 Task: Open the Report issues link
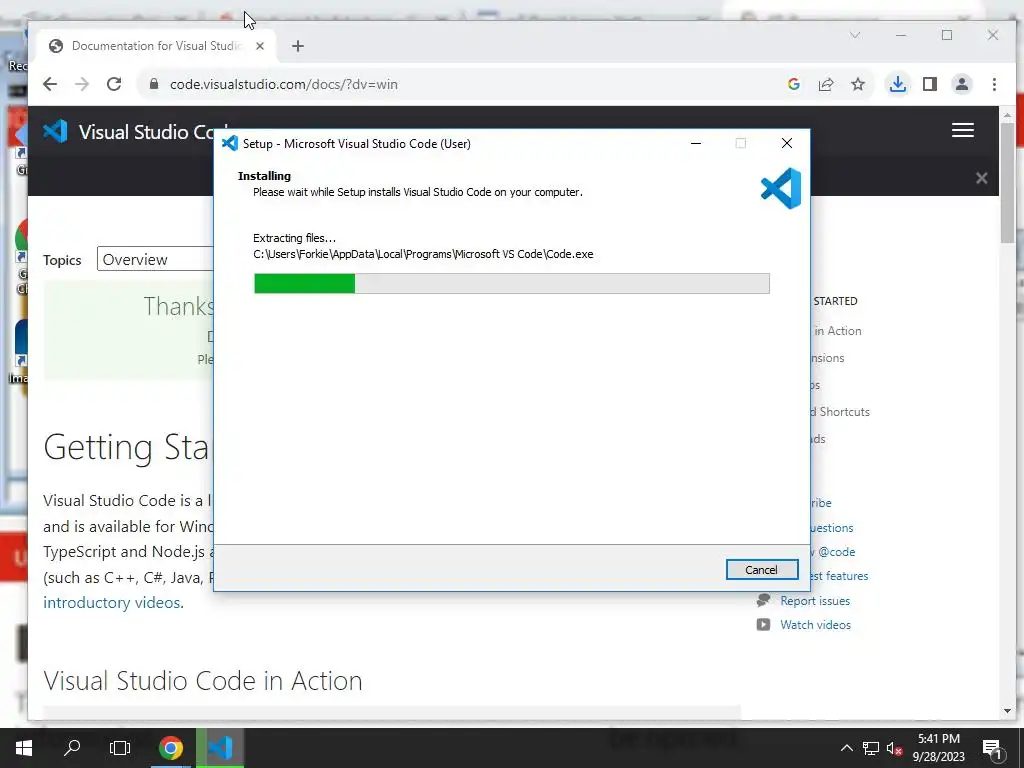point(815,601)
